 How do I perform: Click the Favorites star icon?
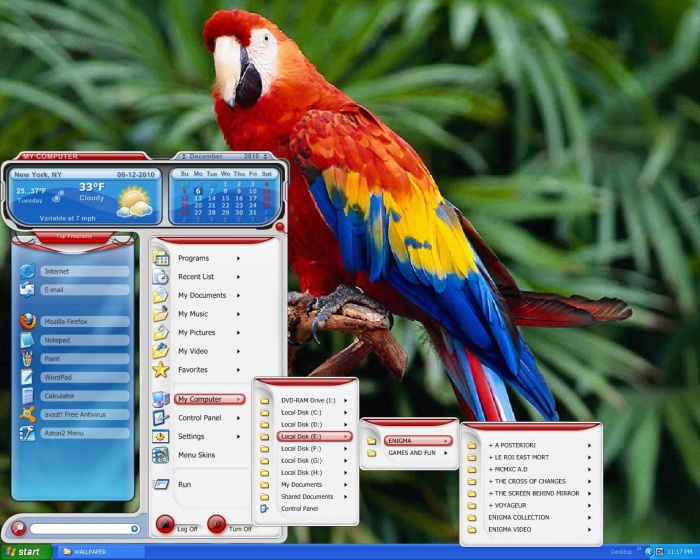click(x=160, y=370)
